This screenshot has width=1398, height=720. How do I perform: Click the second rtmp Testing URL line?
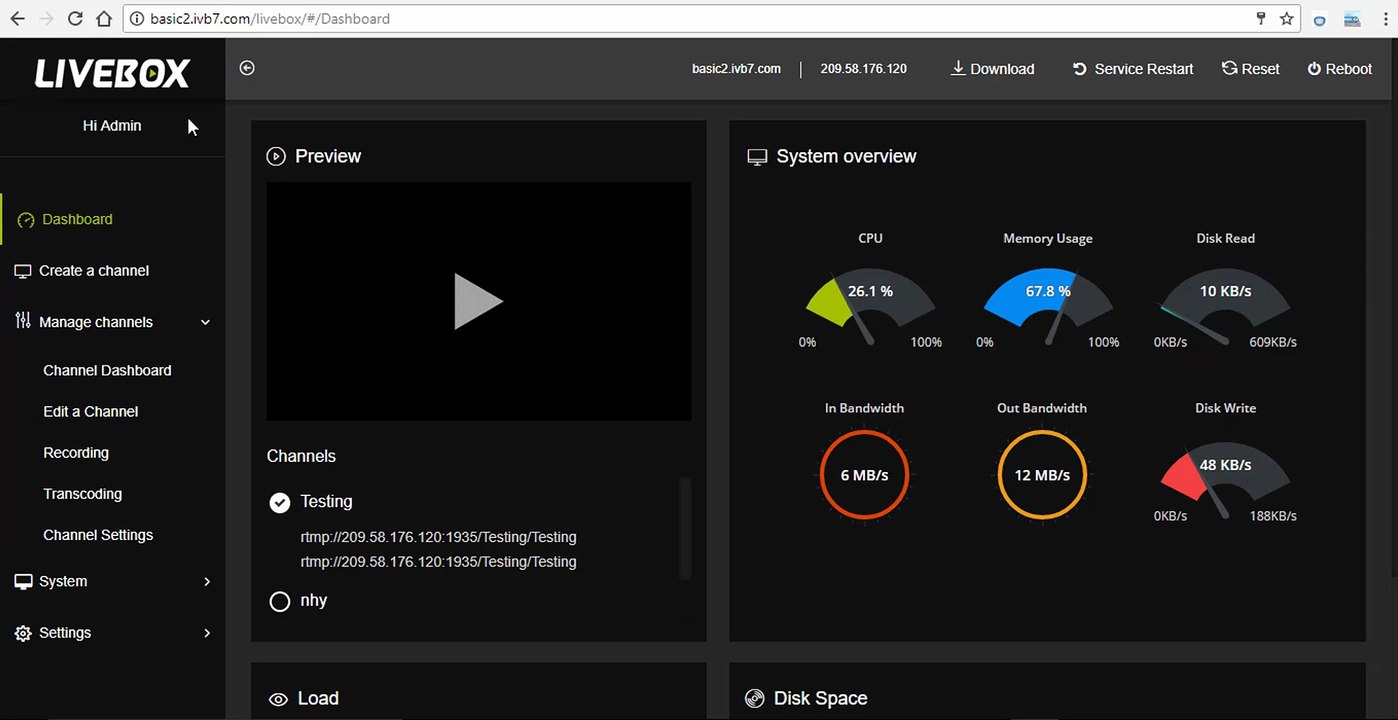[439, 562]
